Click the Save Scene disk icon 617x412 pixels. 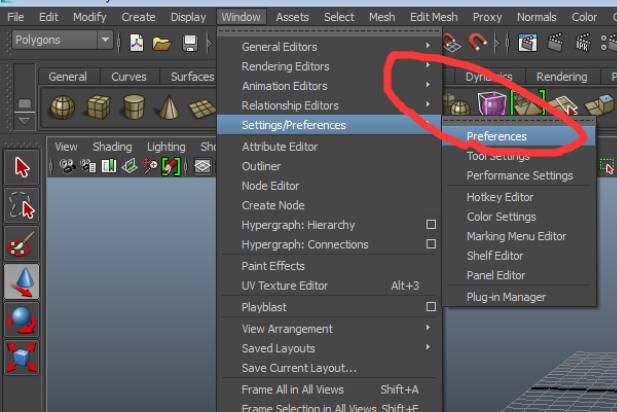tap(190, 43)
